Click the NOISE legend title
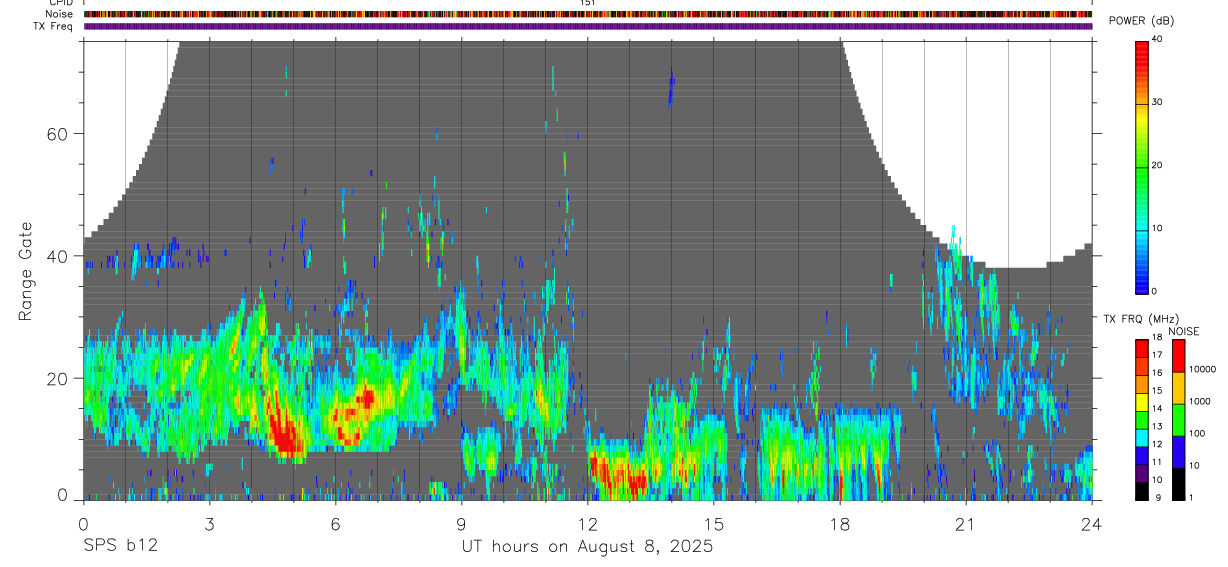Screen dimensions: 1228x567 click(1184, 332)
